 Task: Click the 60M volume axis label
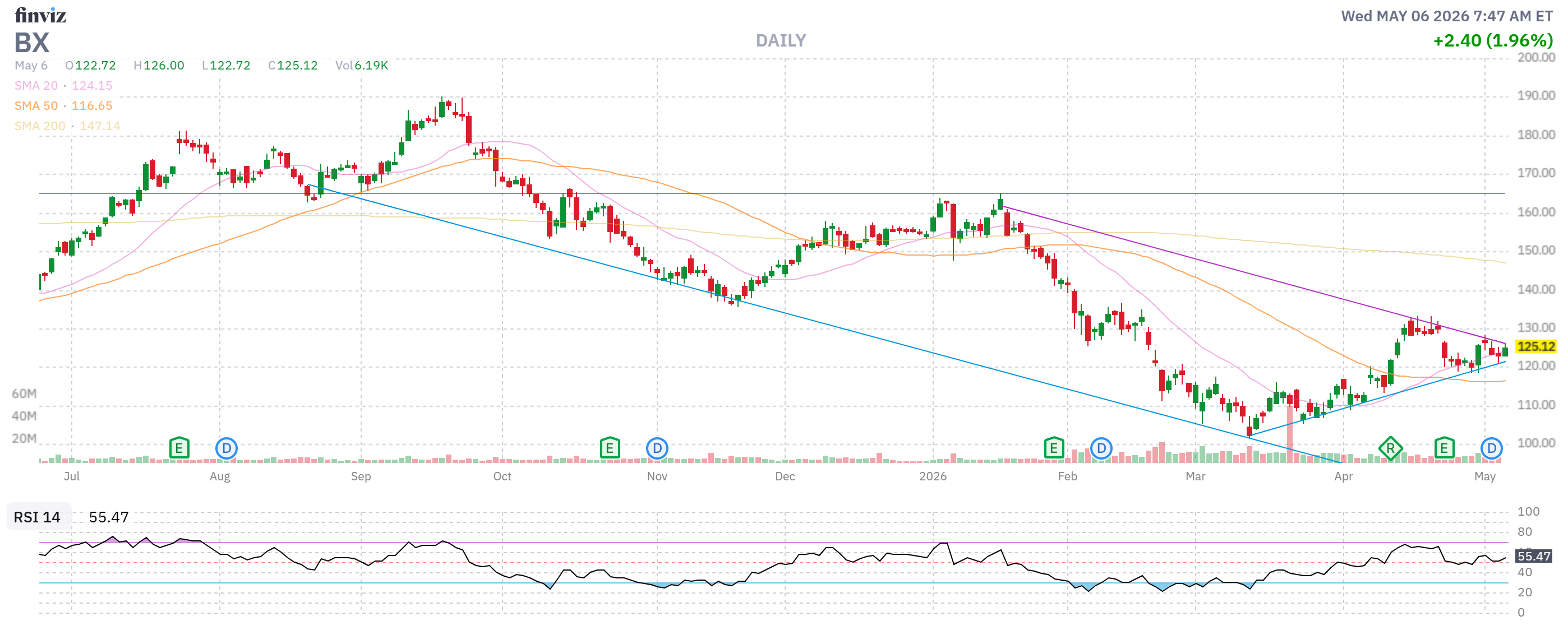click(24, 394)
